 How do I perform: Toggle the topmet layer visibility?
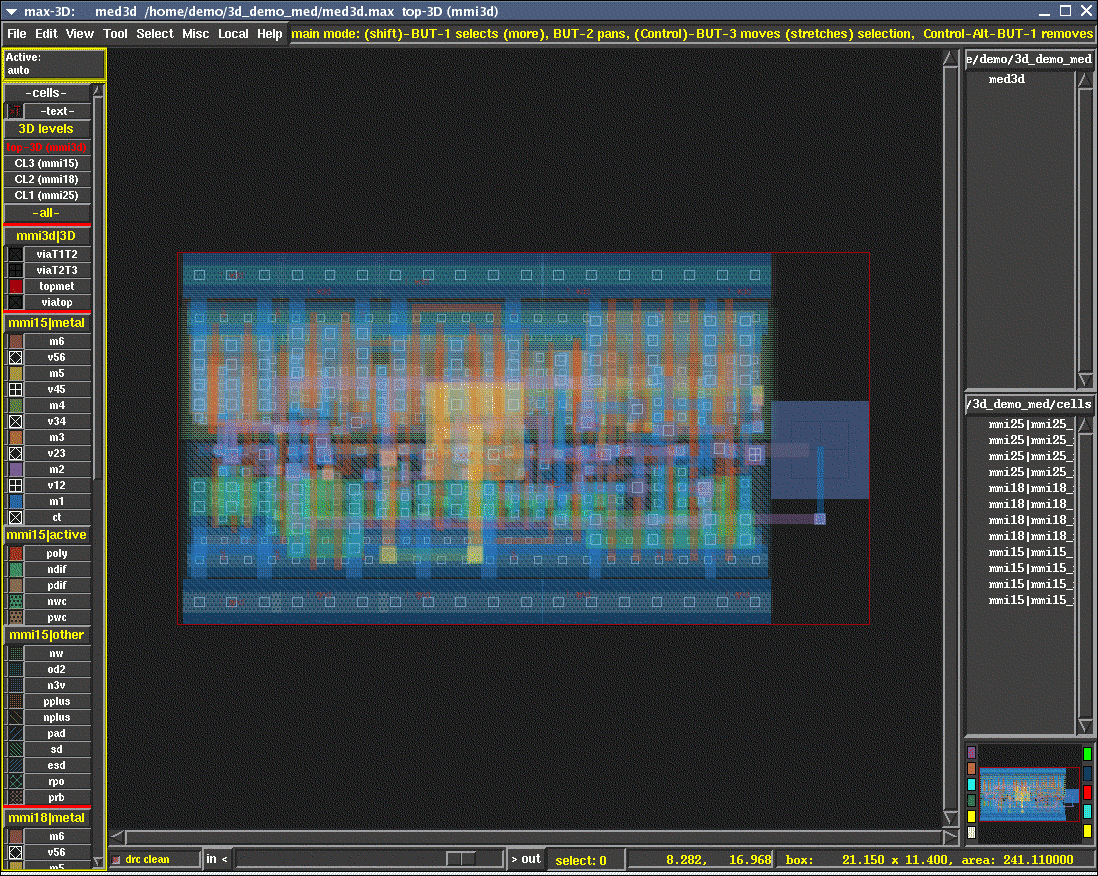pyautogui.click(x=14, y=285)
